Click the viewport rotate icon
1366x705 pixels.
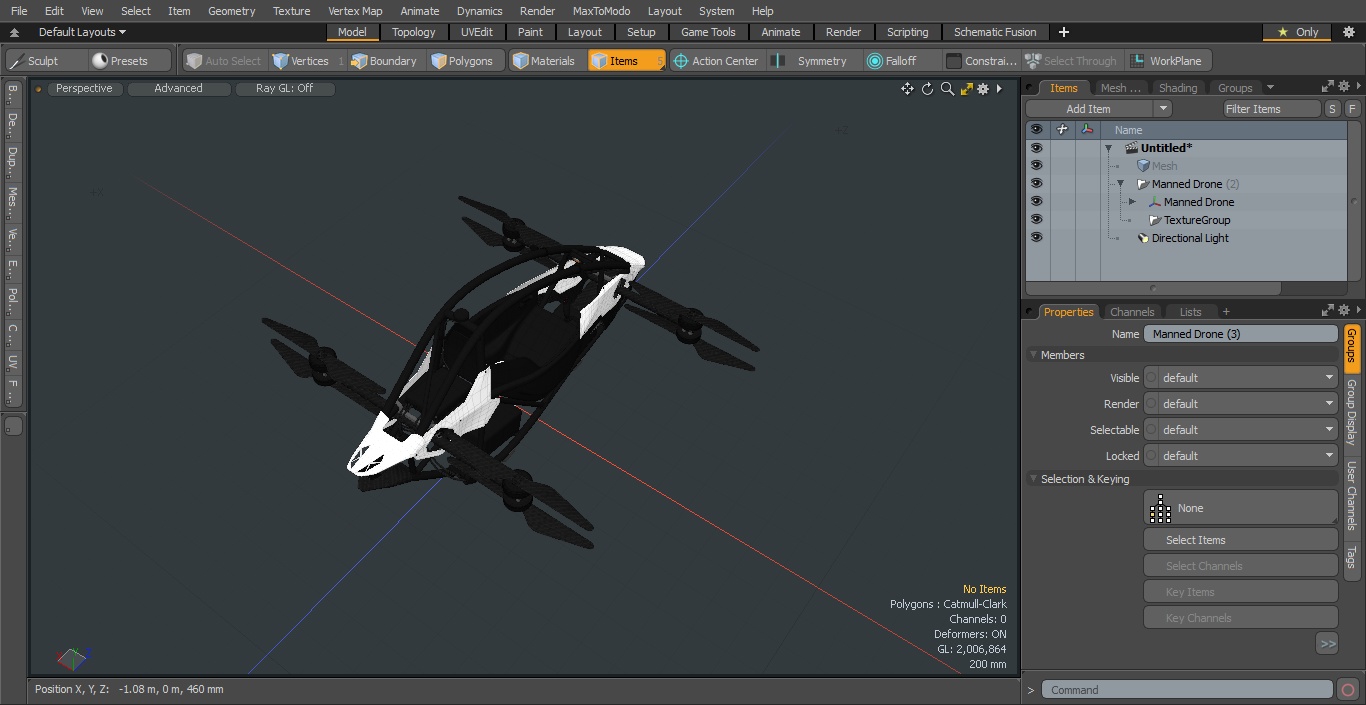(x=927, y=89)
